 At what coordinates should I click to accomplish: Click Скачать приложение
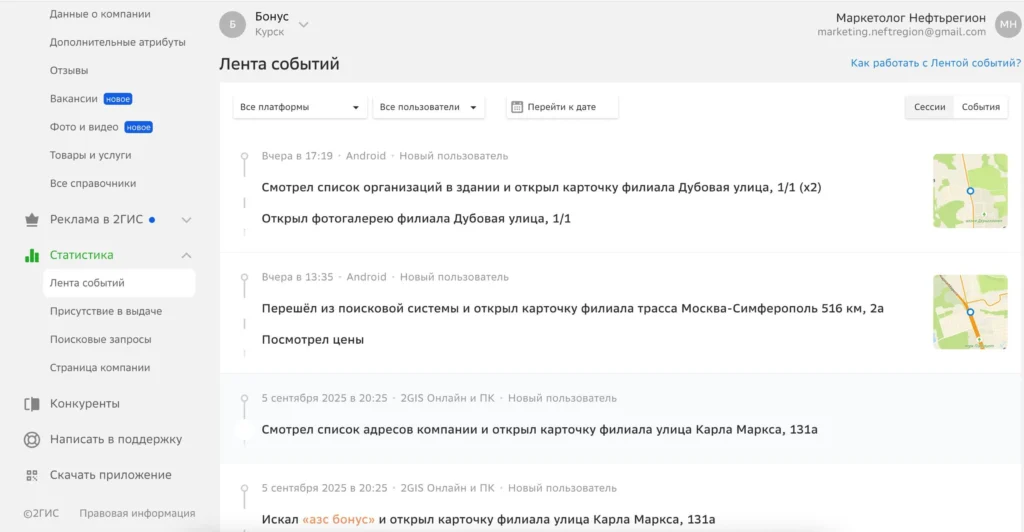pos(110,475)
